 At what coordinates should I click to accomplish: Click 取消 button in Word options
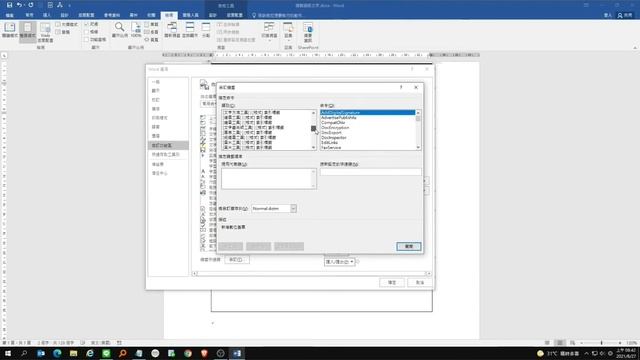[x=420, y=282]
